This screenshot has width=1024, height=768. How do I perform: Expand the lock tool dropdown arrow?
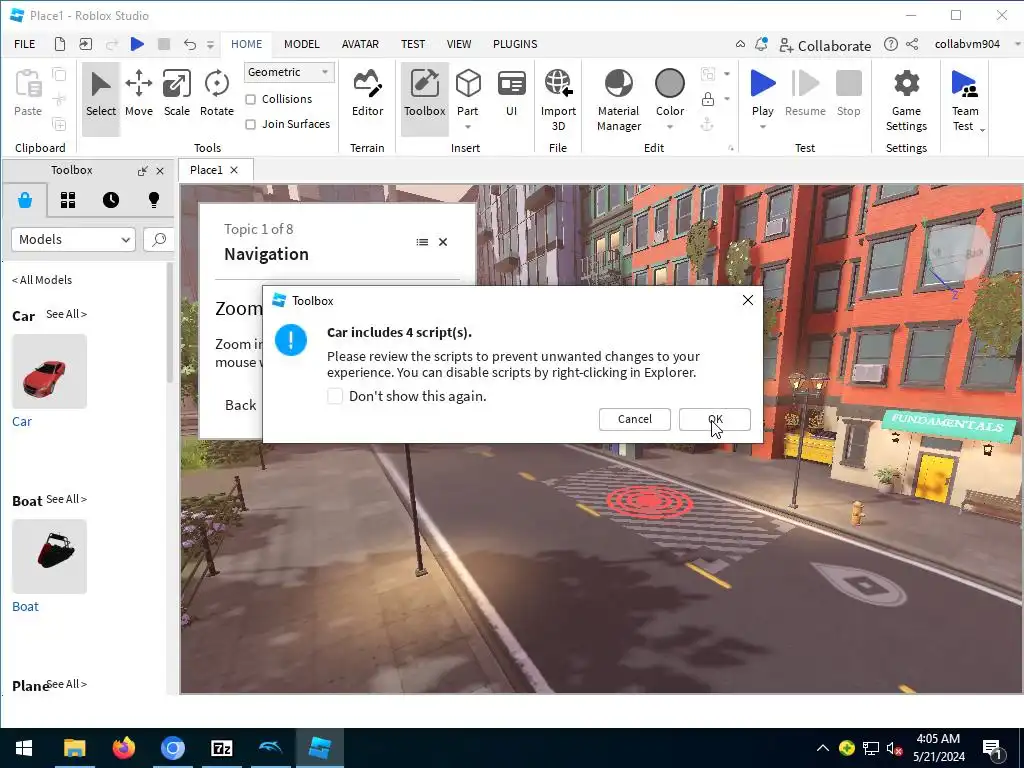pyautogui.click(x=727, y=99)
